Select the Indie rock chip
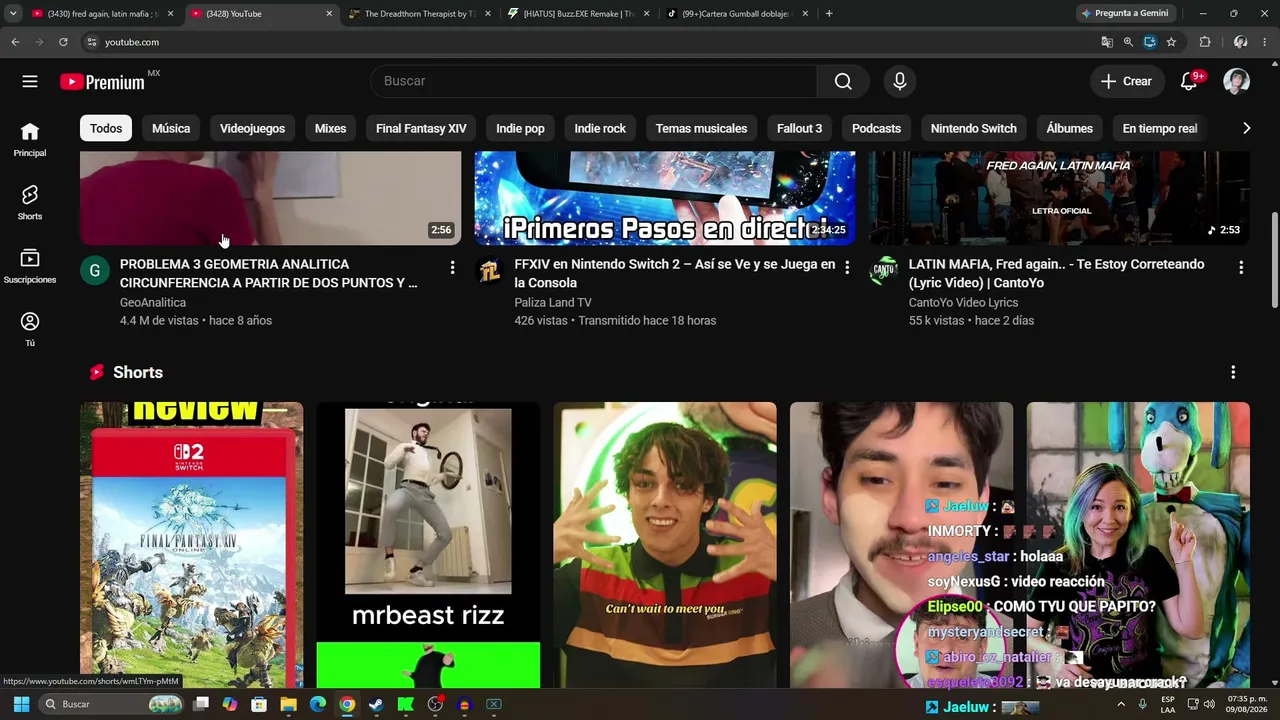The image size is (1280, 720). pos(600,128)
